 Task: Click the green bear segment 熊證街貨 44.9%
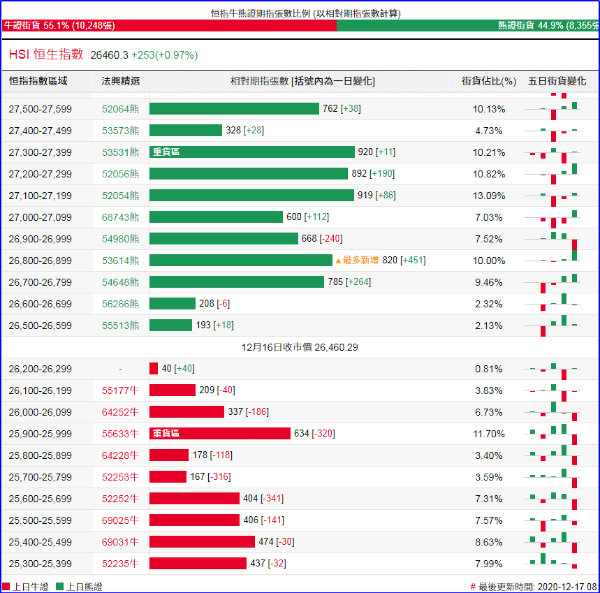click(468, 26)
